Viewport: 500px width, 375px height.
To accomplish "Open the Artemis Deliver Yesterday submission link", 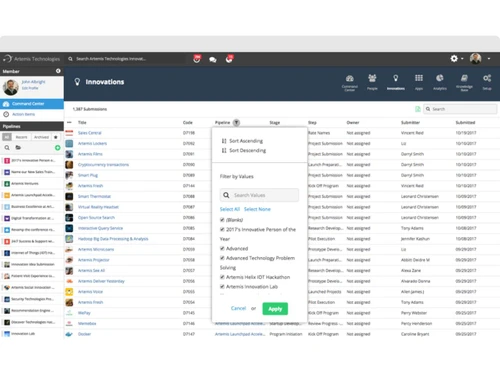I will click(101, 281).
